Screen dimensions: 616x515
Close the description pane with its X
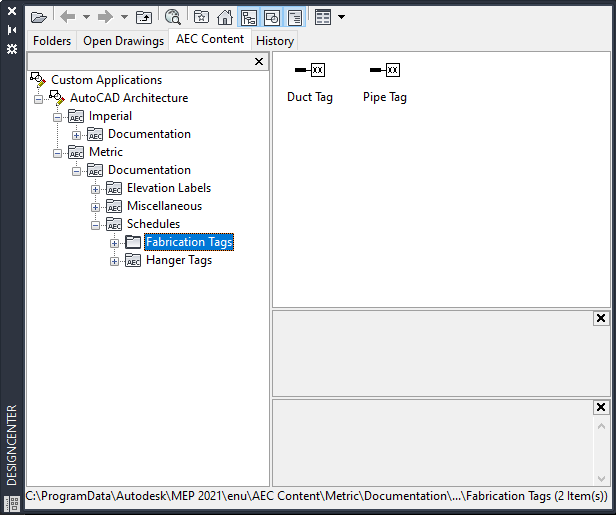601,407
